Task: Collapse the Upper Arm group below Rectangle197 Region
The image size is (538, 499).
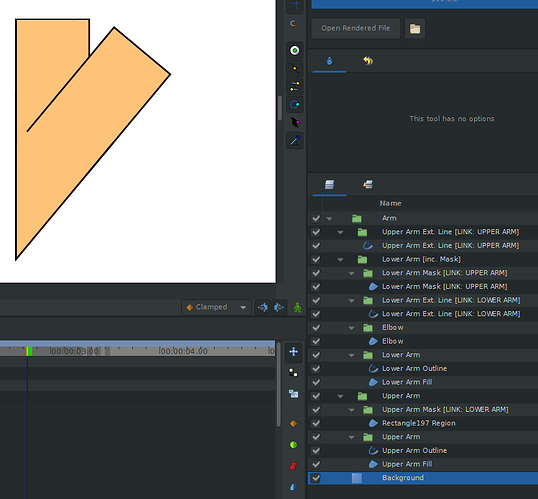Action: [351, 437]
